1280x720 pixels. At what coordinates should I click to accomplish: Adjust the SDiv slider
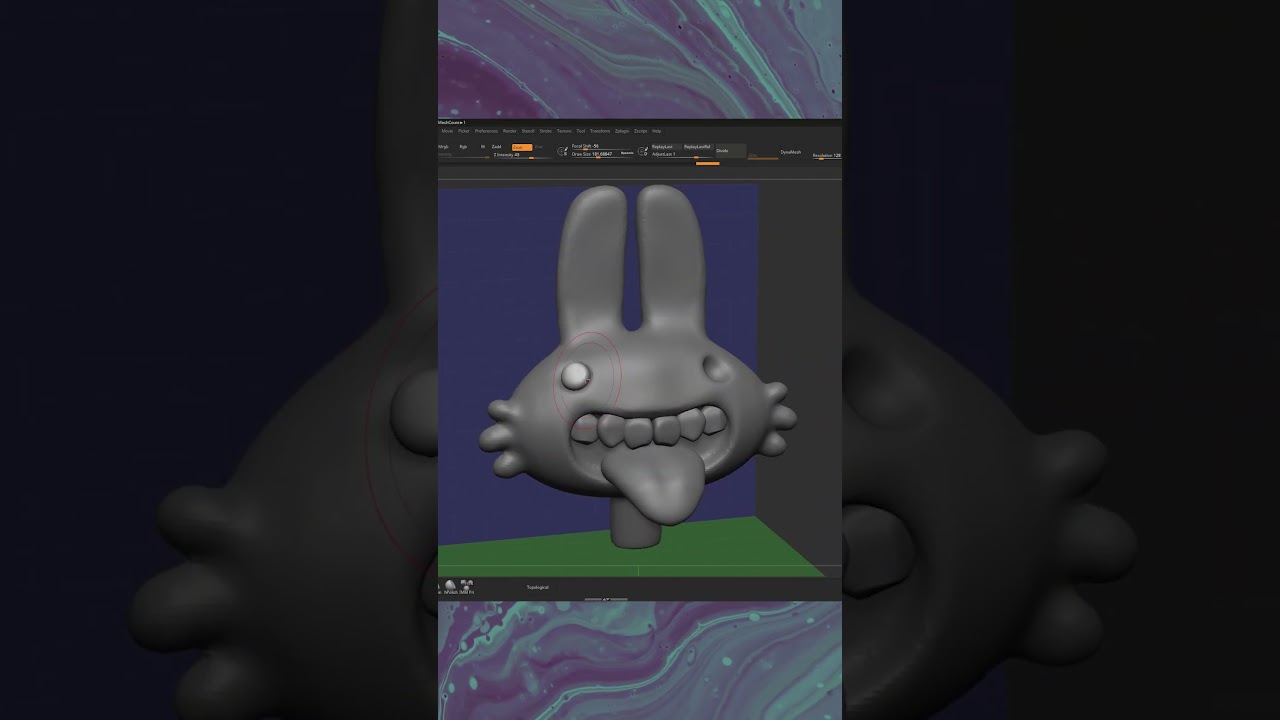pos(763,156)
